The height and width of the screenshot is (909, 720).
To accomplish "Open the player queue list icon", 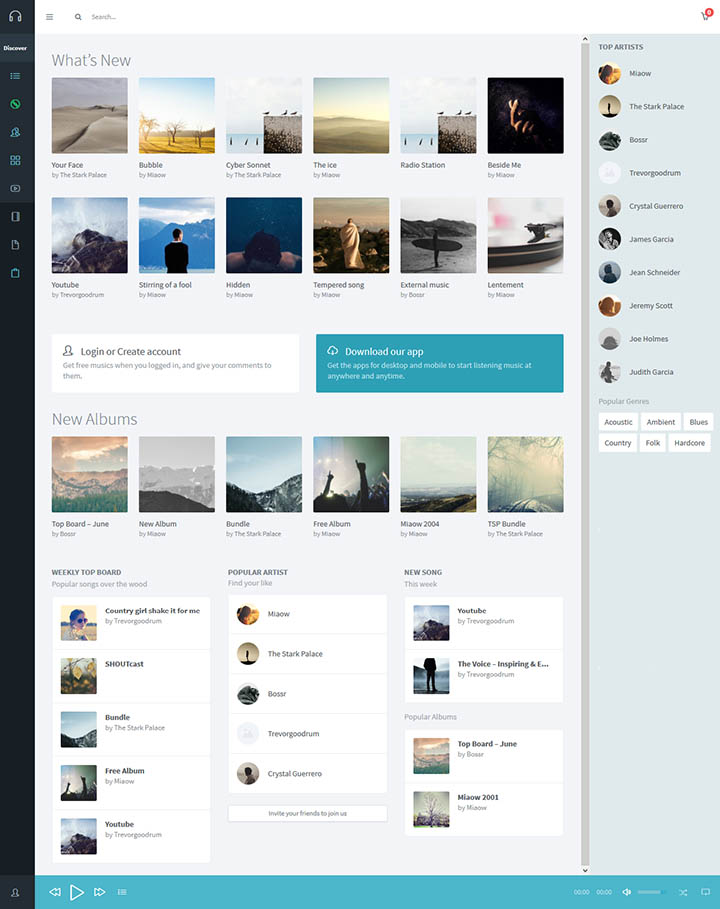I will tap(122, 892).
